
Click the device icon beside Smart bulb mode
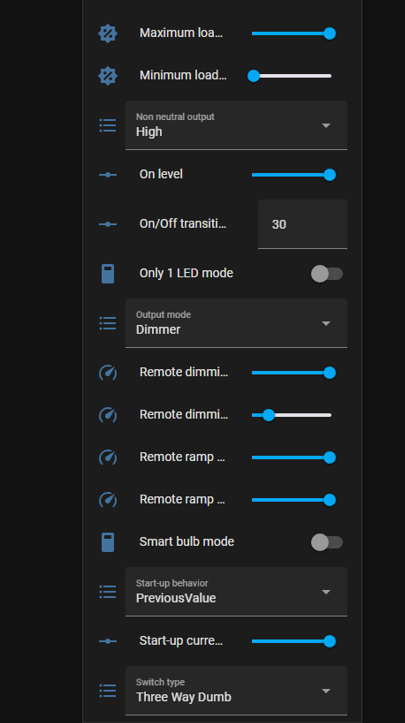tap(108, 542)
